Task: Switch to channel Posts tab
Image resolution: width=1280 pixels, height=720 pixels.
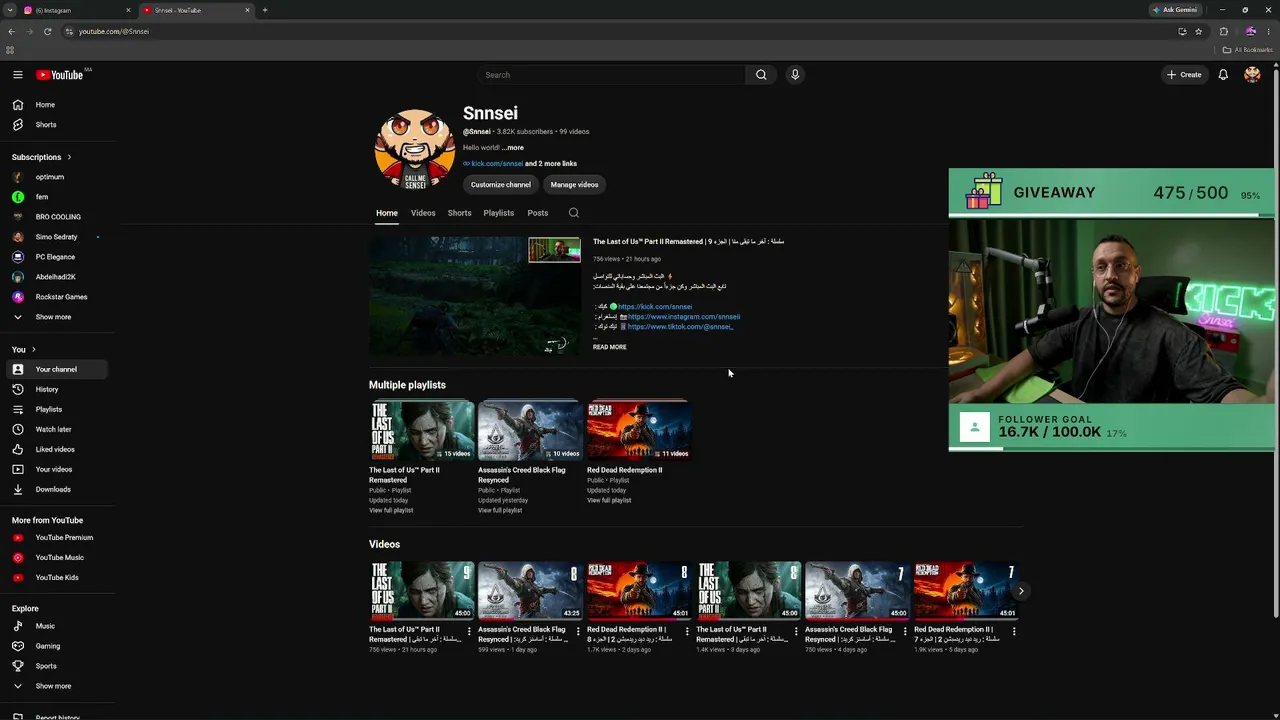Action: coord(538,213)
